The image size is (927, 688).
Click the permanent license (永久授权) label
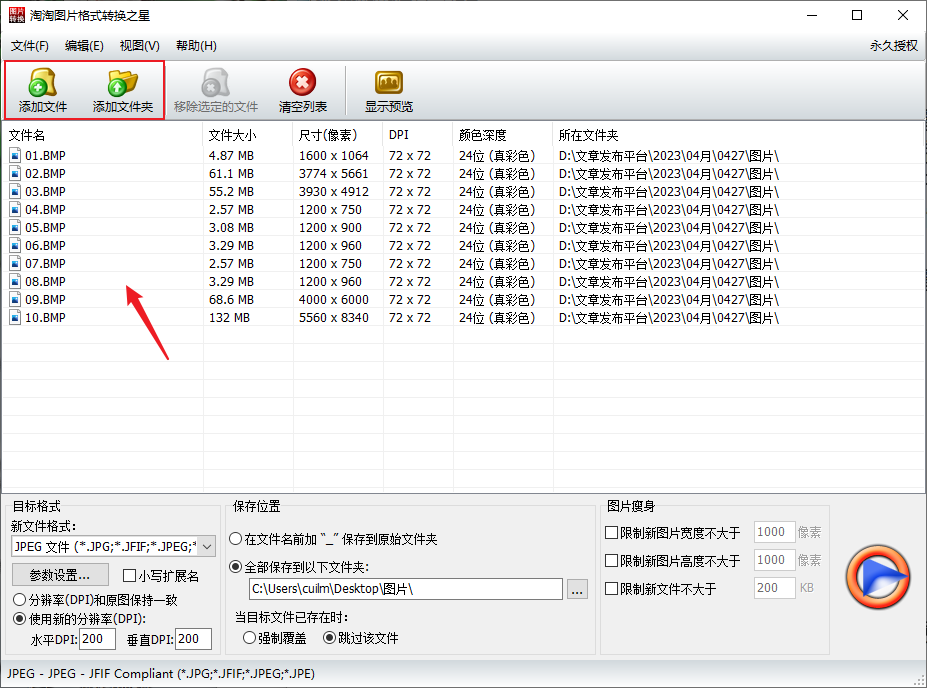[x=893, y=46]
